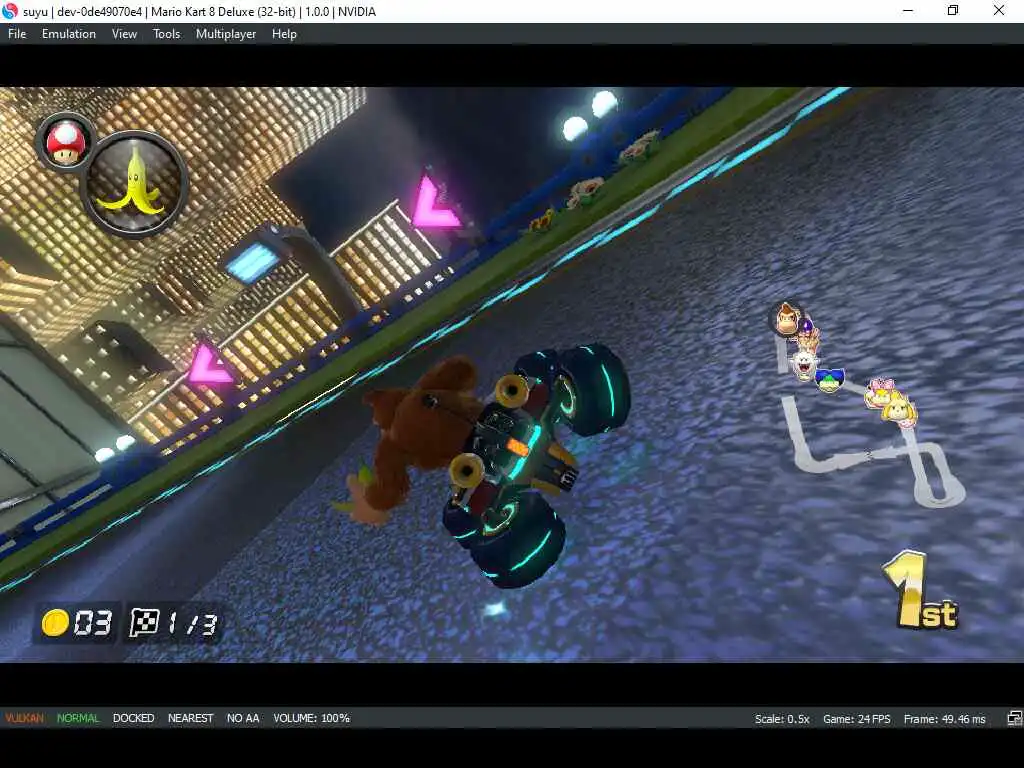The image size is (1024, 768).
Task: Toggle the NO AA anti-aliasing button
Action: 243,718
